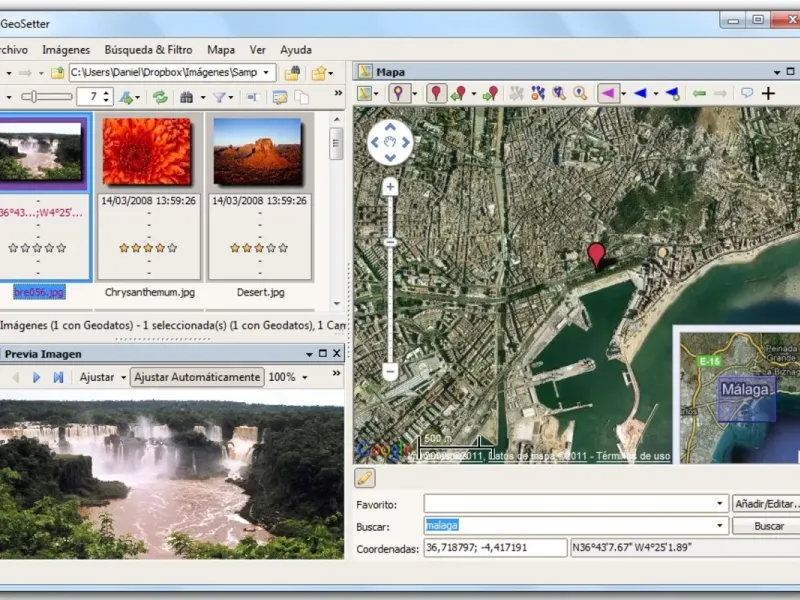Click the thumbnail size slider
The width and height of the screenshot is (800, 600).
[x=44, y=97]
